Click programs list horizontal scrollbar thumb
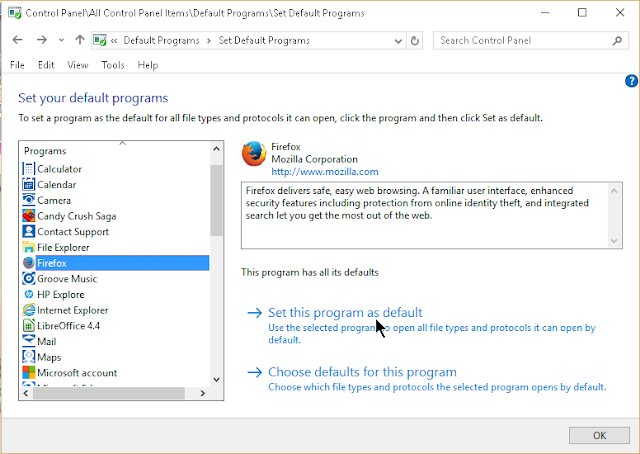 point(109,393)
